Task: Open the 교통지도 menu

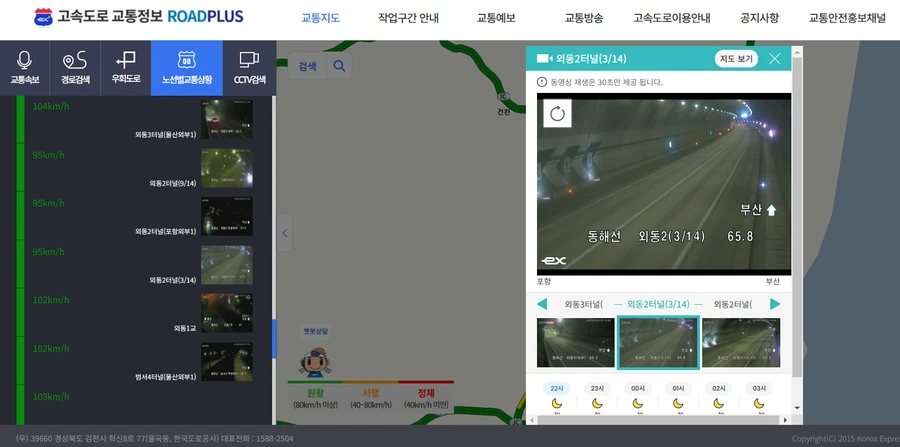Action: (x=321, y=18)
